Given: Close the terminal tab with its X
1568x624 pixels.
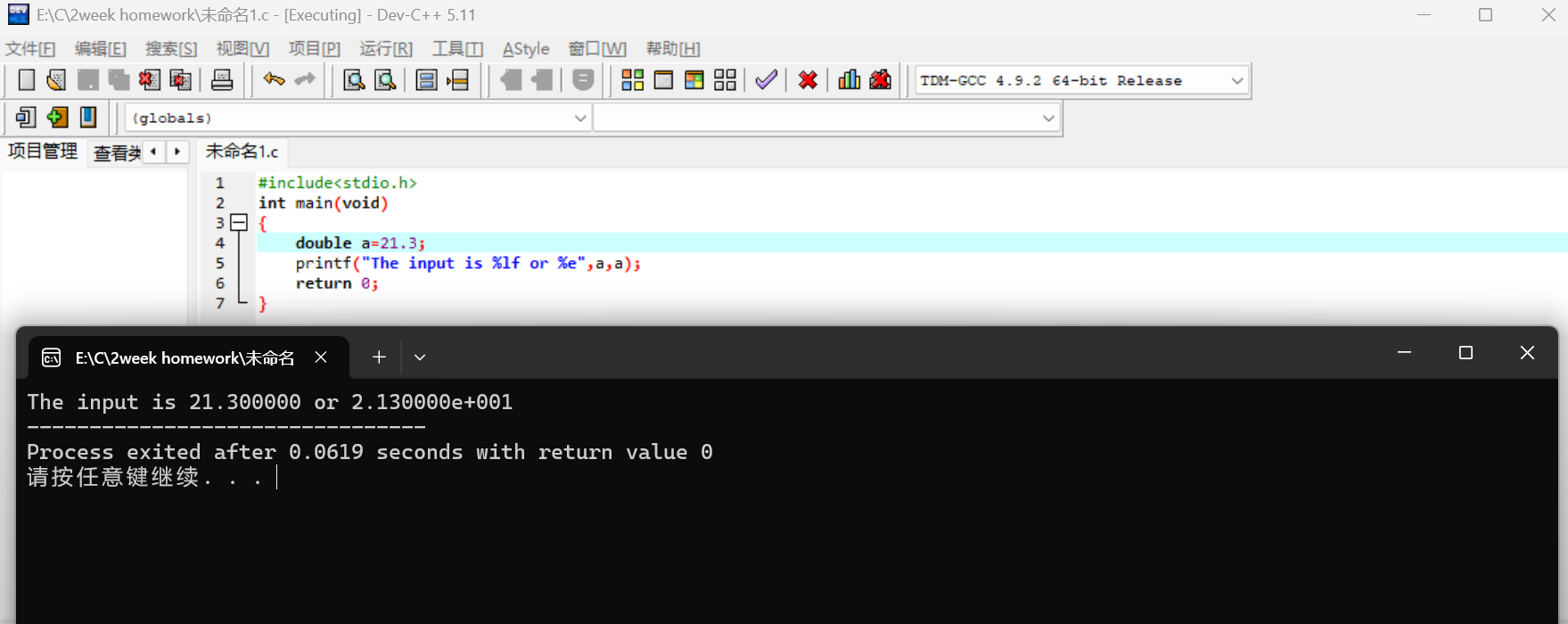Looking at the screenshot, I should (x=321, y=357).
